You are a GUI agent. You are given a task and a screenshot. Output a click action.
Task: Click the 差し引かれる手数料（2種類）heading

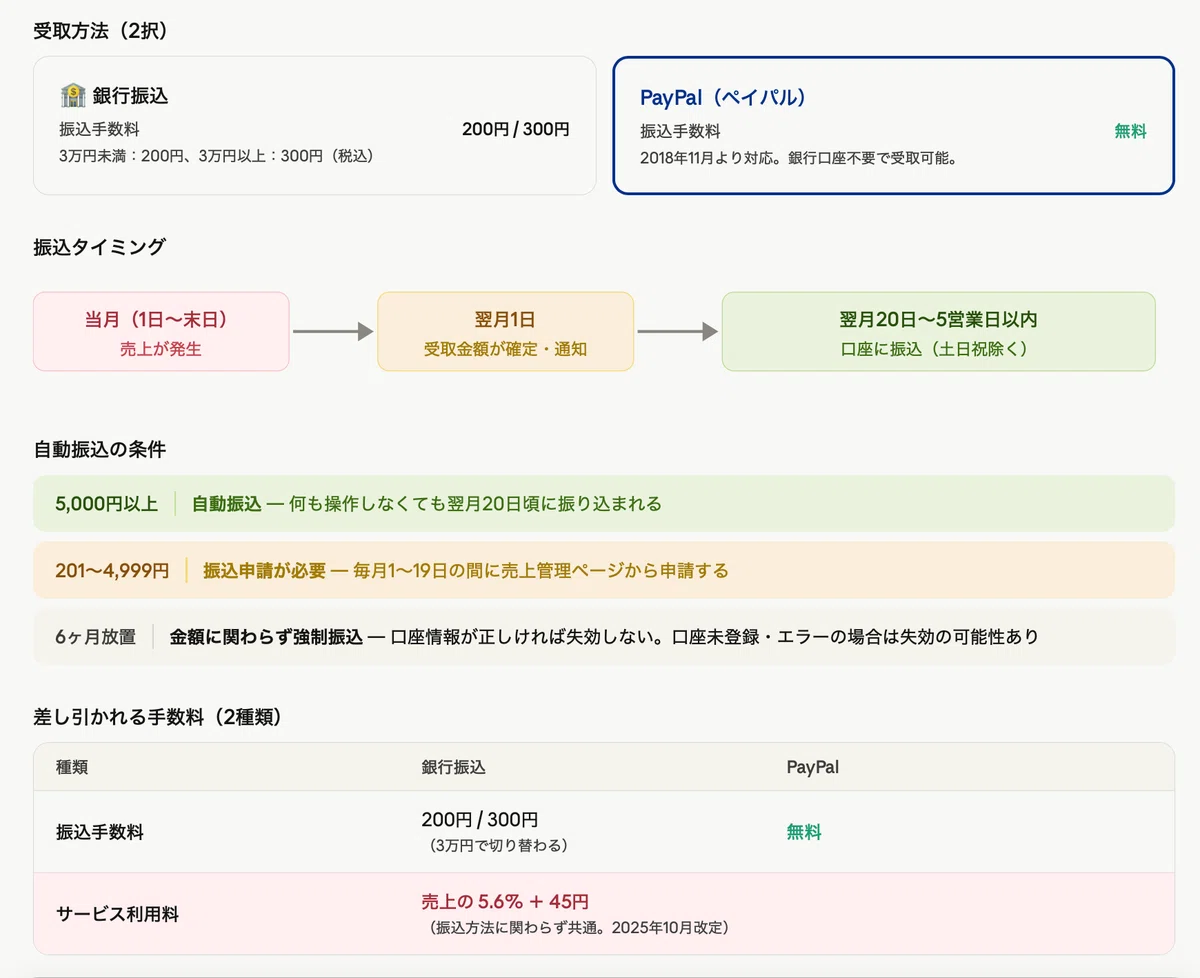coord(159,716)
